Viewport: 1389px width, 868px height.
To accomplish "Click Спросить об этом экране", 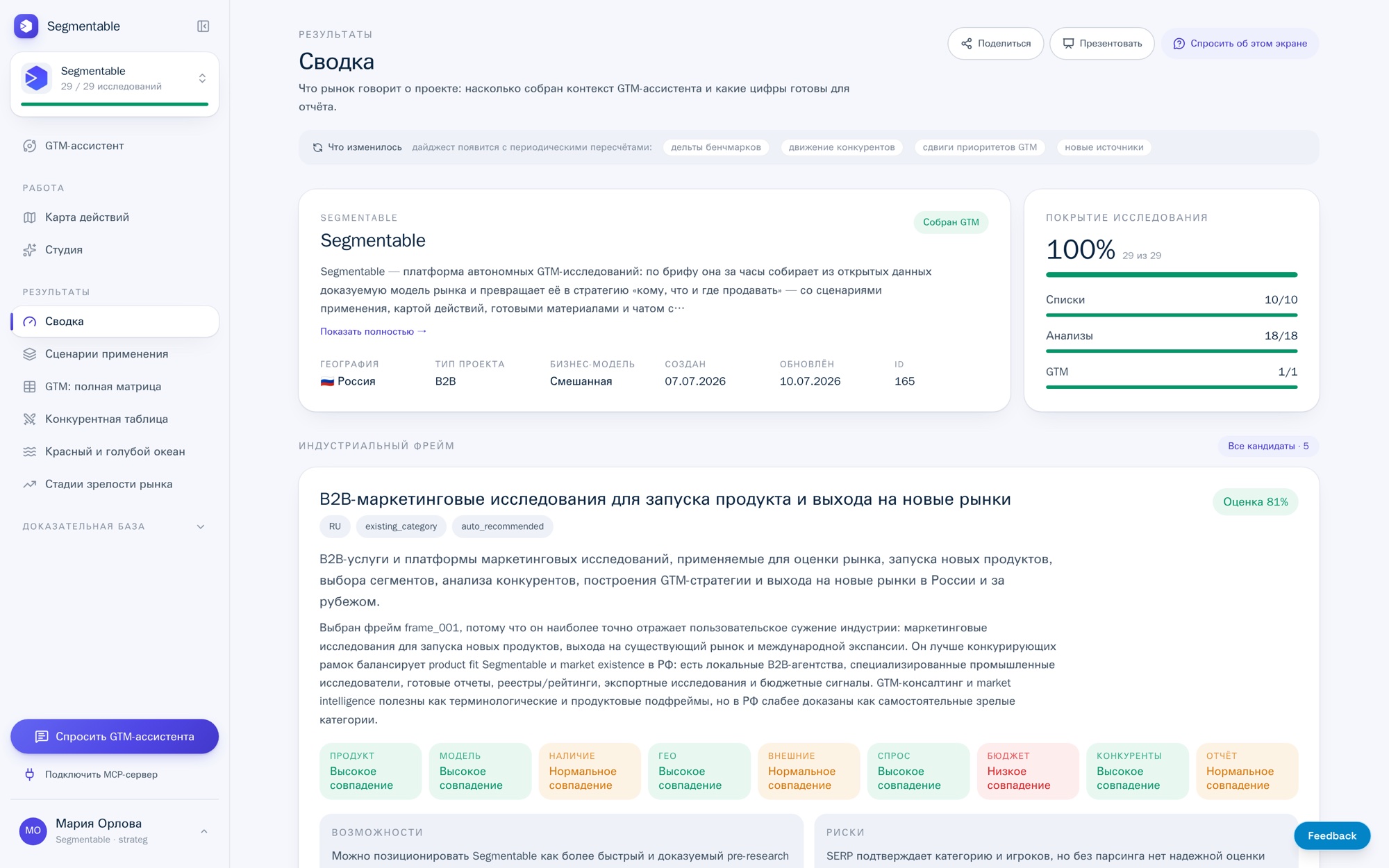I will [1240, 44].
